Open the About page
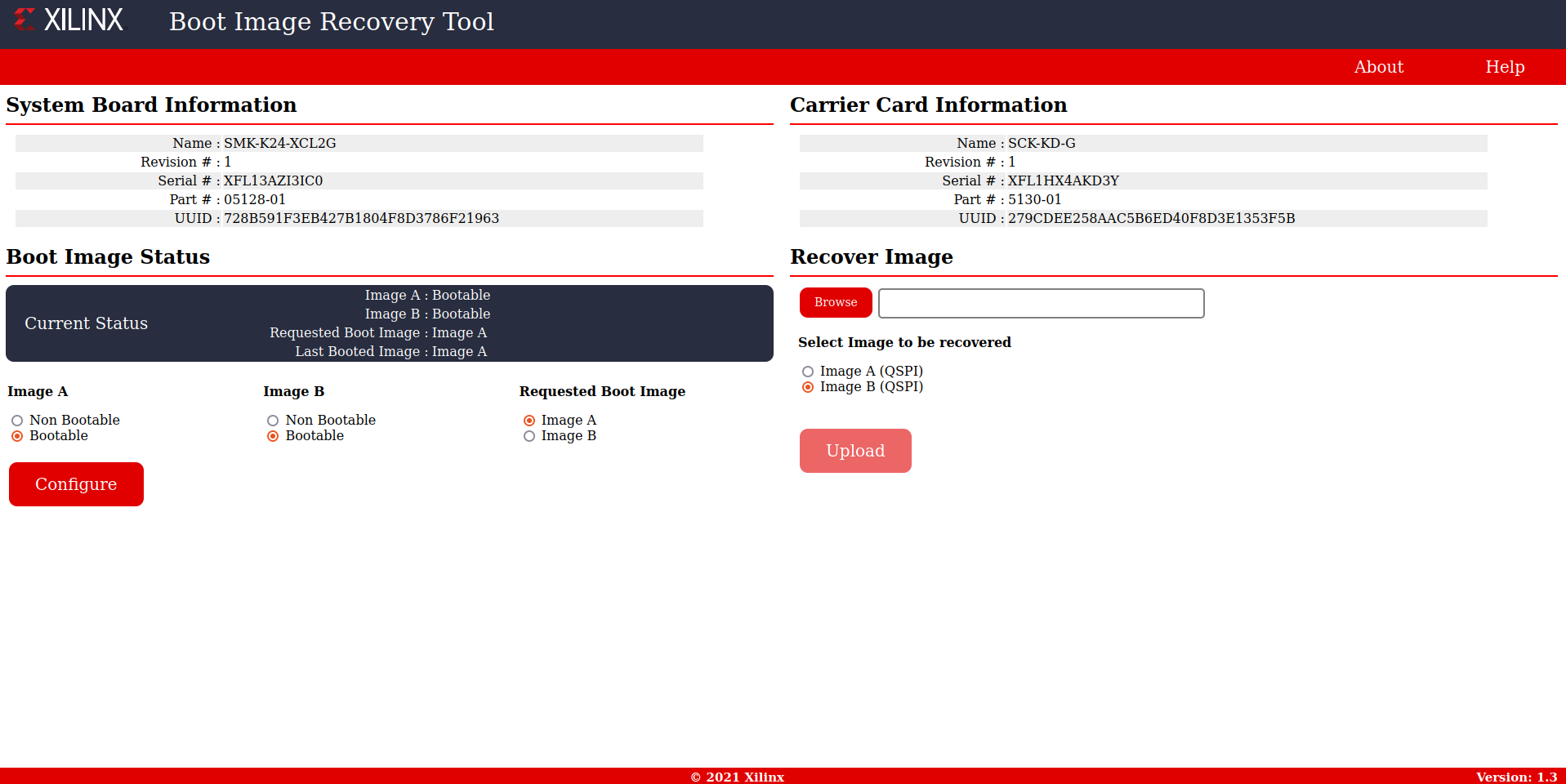 [x=1378, y=67]
